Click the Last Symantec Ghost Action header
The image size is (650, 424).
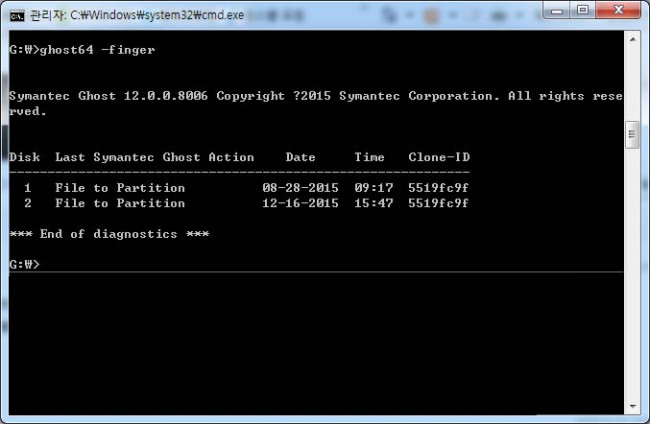tap(154, 157)
